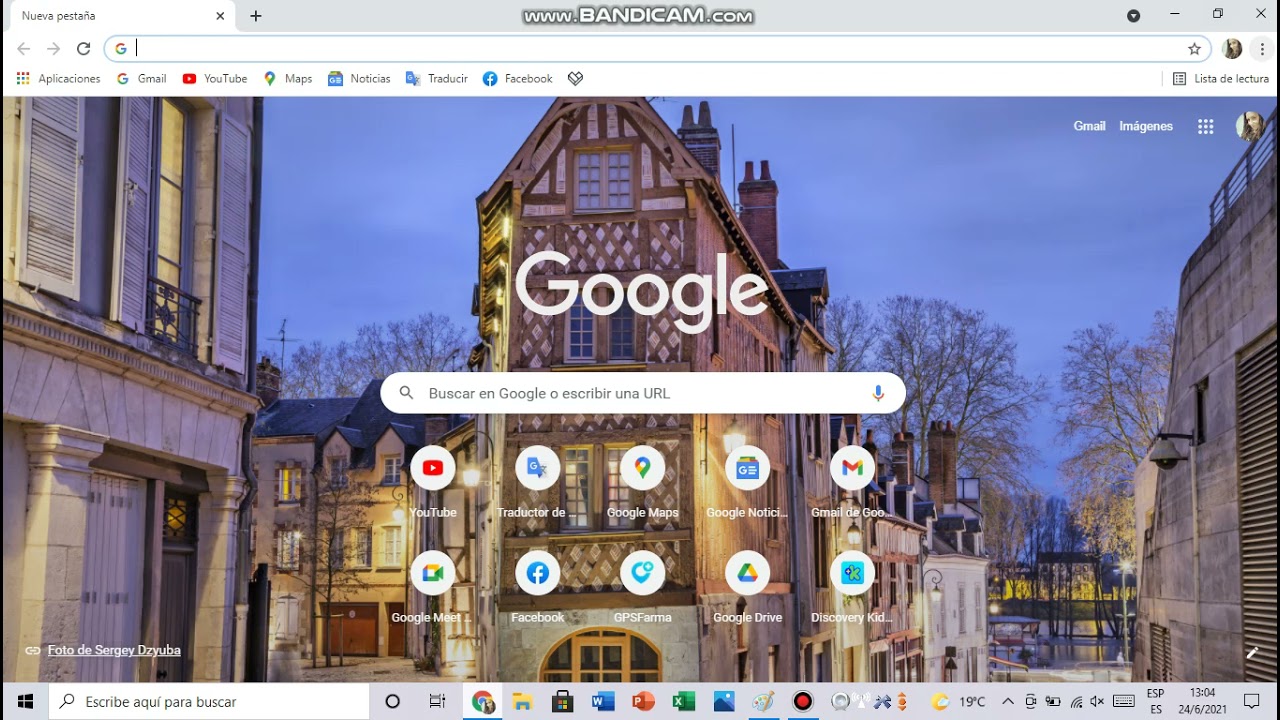1280x720 pixels.
Task: Open Photos app from taskbar
Action: tap(724, 701)
